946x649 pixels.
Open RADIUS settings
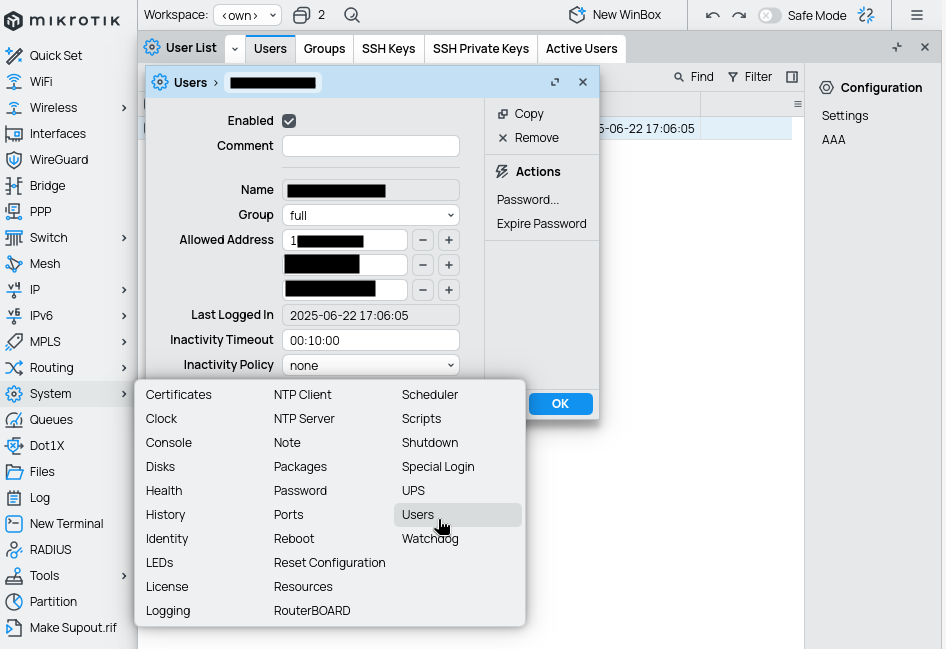(50, 549)
